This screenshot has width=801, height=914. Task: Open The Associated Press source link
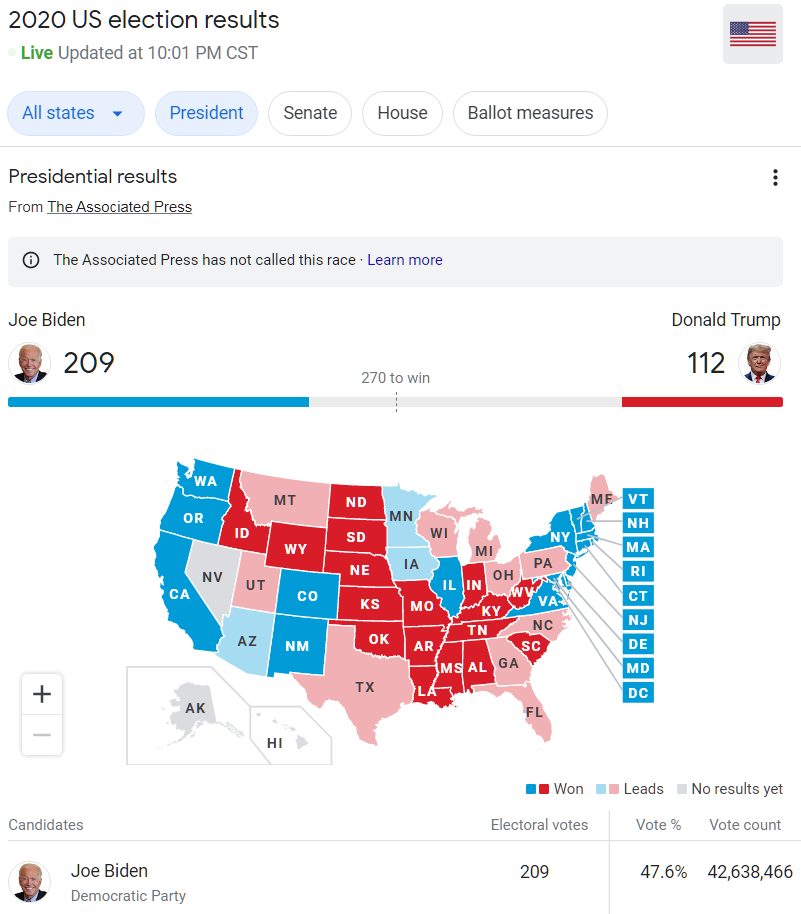(120, 207)
